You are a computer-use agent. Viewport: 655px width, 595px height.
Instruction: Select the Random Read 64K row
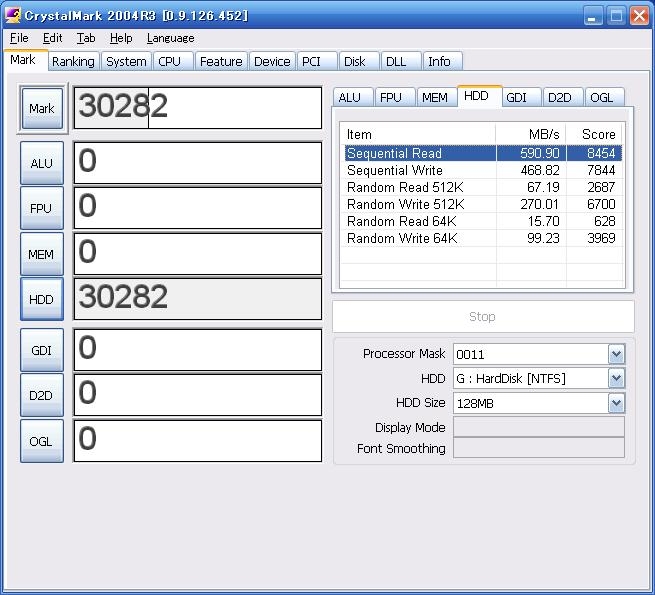[x=483, y=221]
